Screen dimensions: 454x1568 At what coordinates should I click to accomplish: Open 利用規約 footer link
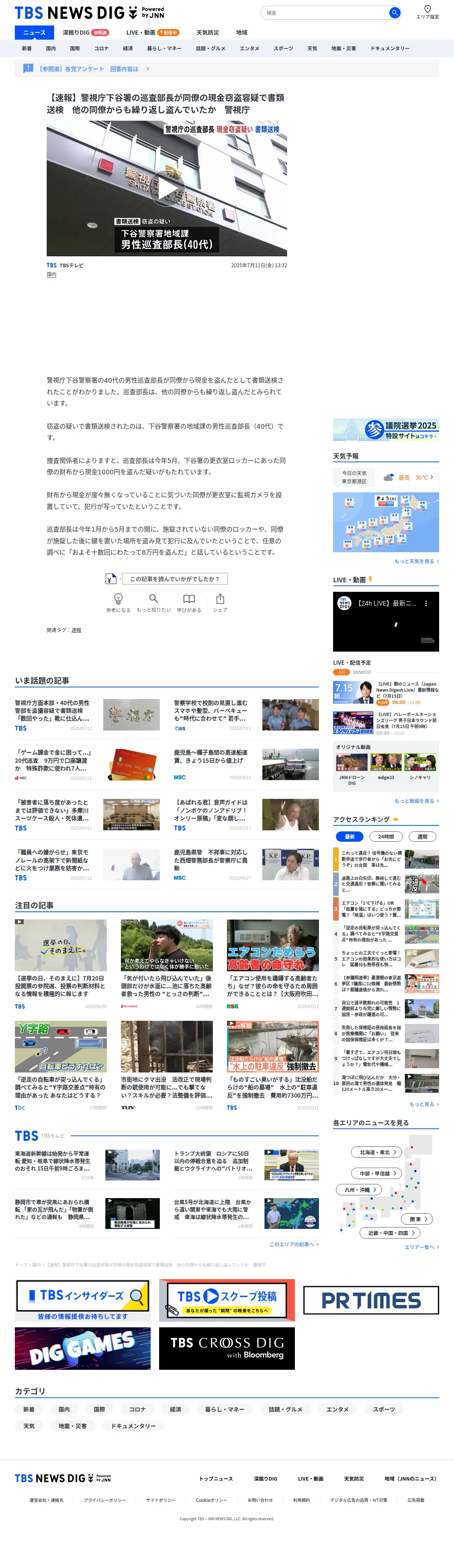coord(302,1500)
